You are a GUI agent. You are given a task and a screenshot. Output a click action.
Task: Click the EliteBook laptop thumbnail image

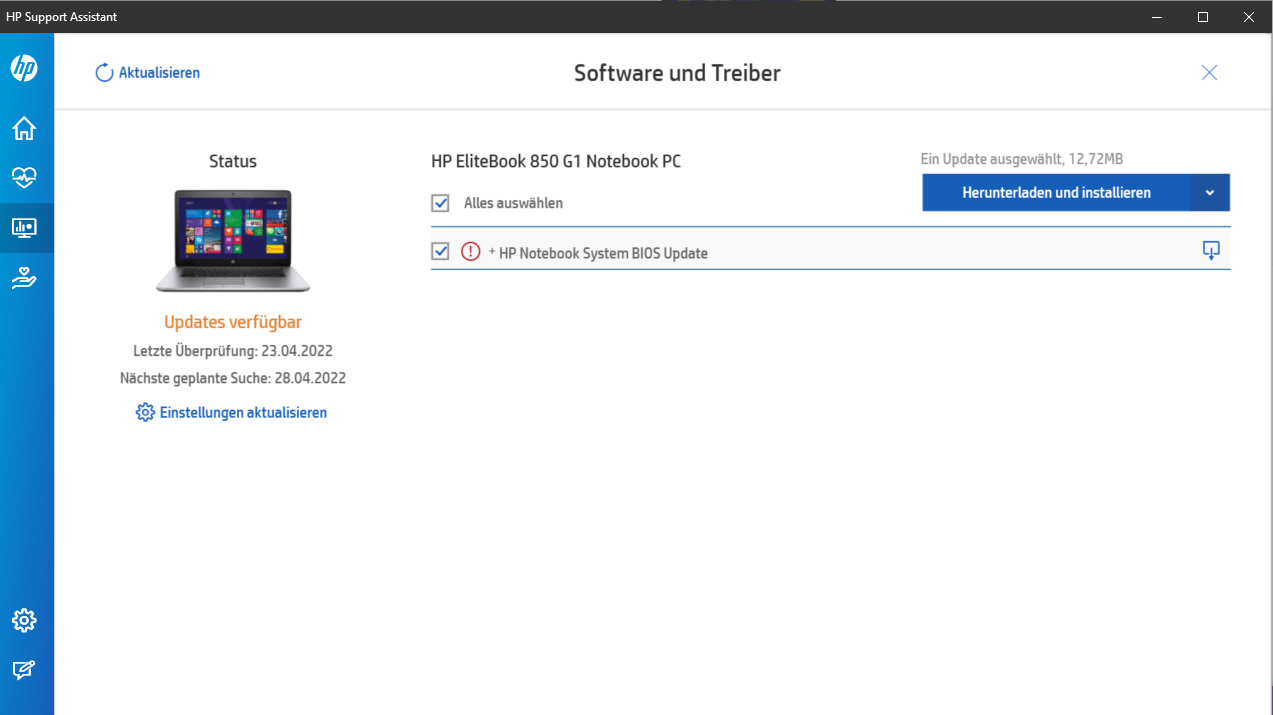click(x=233, y=241)
